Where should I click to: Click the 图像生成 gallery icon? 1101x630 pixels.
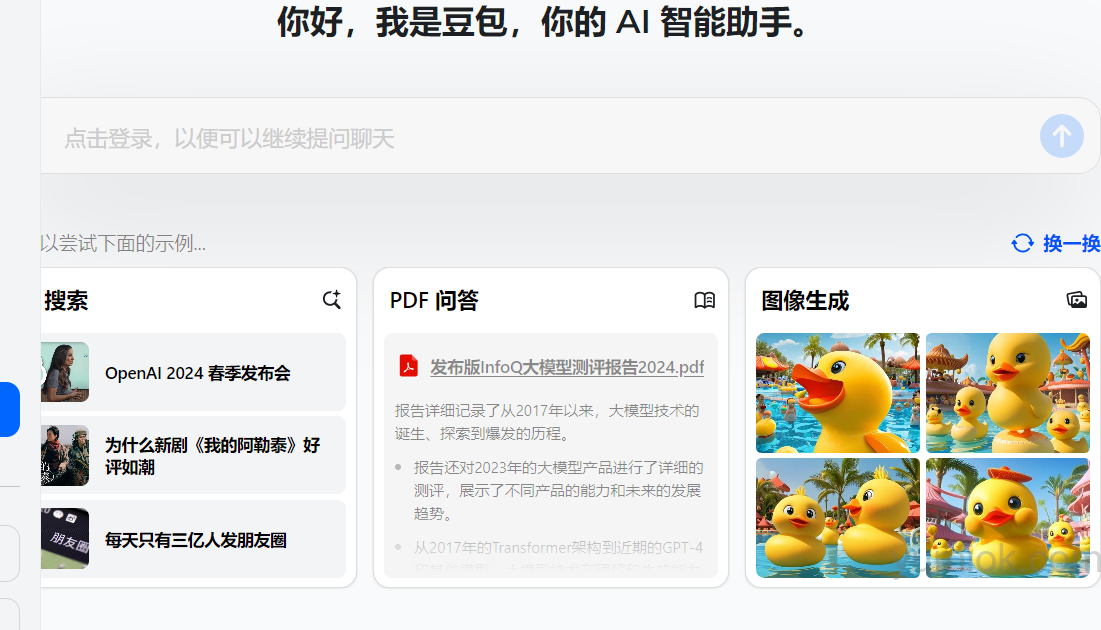pyautogui.click(x=1076, y=300)
